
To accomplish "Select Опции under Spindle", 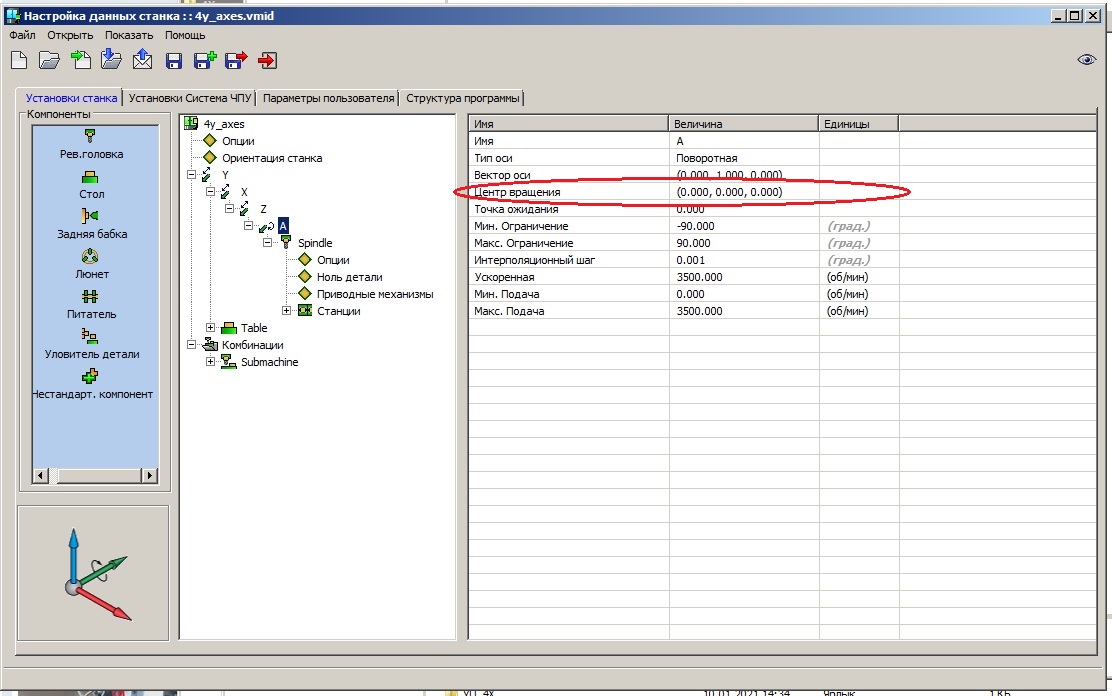I will click(x=333, y=260).
